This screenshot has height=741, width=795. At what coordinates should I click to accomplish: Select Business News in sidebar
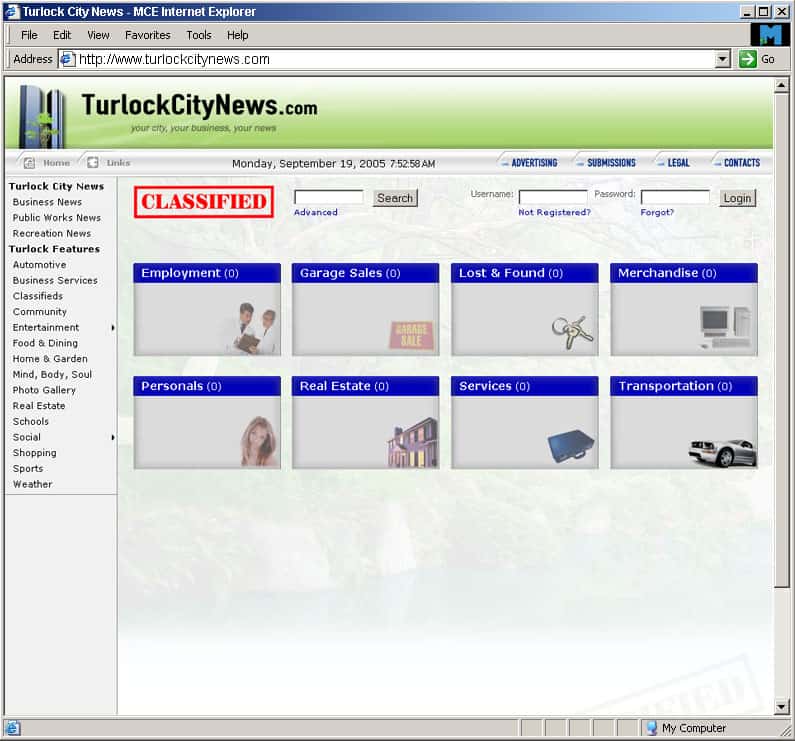tap(47, 202)
